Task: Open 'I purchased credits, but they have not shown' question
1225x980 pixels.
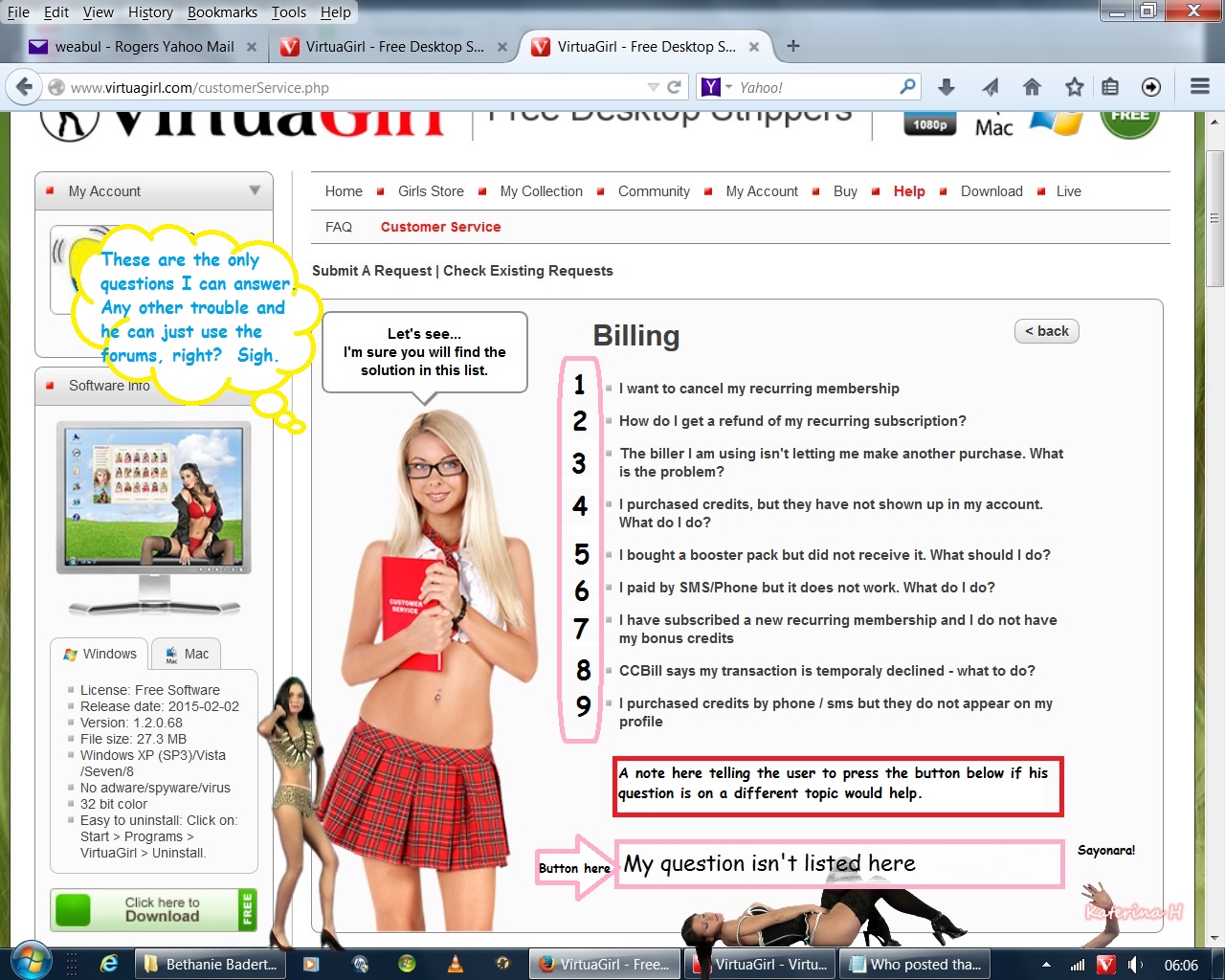Action: pos(831,513)
